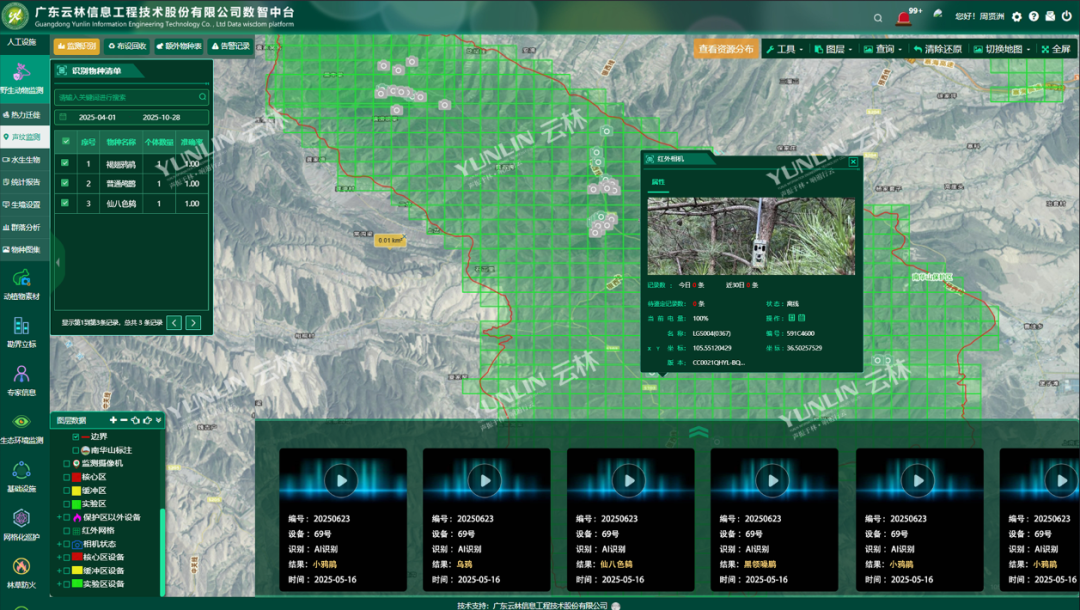Click the plus icon in 图层数据 header

tap(113, 420)
